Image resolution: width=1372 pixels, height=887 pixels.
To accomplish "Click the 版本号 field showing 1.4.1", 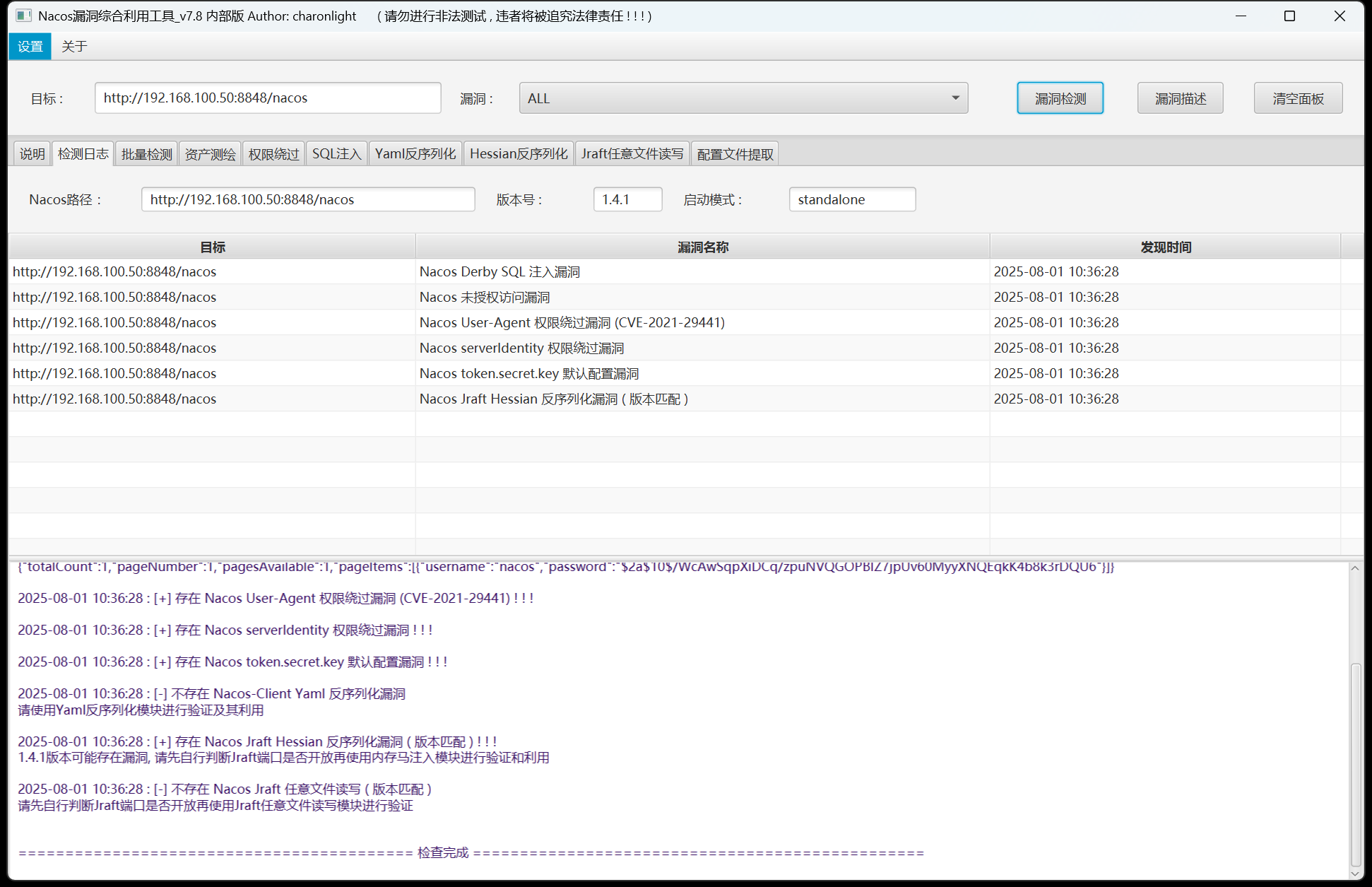I will (627, 199).
